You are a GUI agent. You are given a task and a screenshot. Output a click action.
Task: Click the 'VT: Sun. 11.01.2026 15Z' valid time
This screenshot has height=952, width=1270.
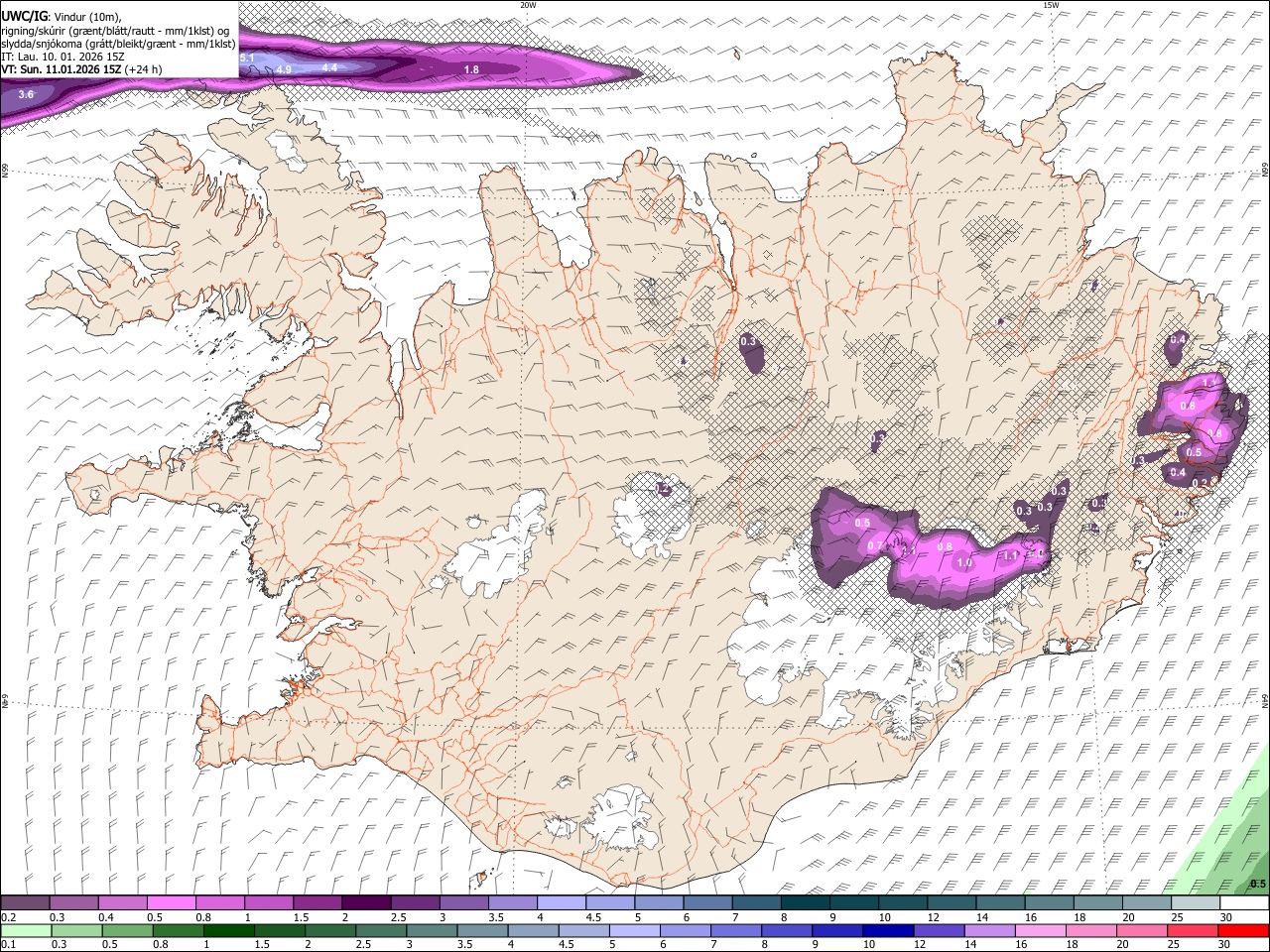pos(62,69)
